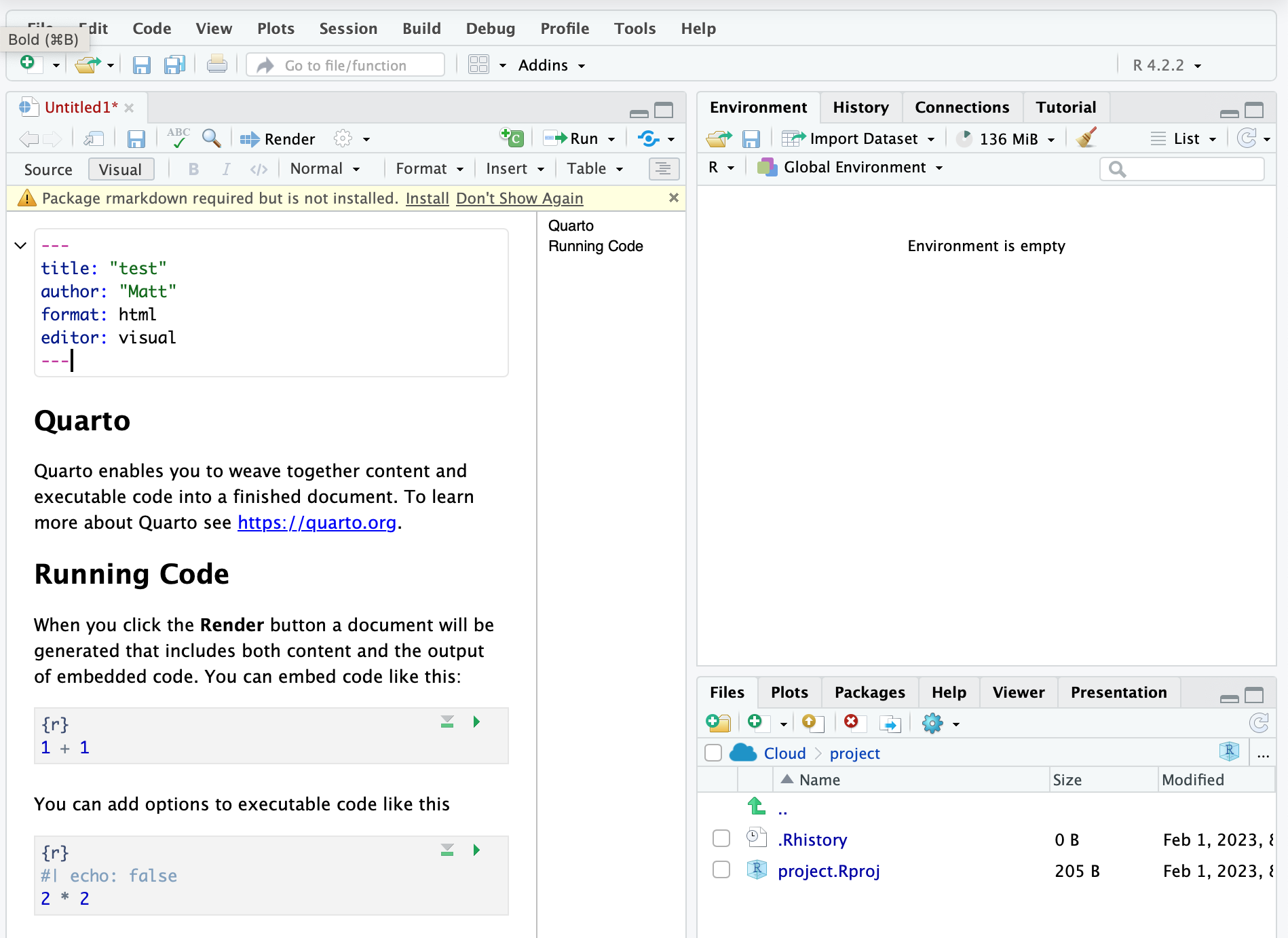This screenshot has width=1288, height=938.
Task: Toggle the select all files checkbox
Action: pos(713,753)
